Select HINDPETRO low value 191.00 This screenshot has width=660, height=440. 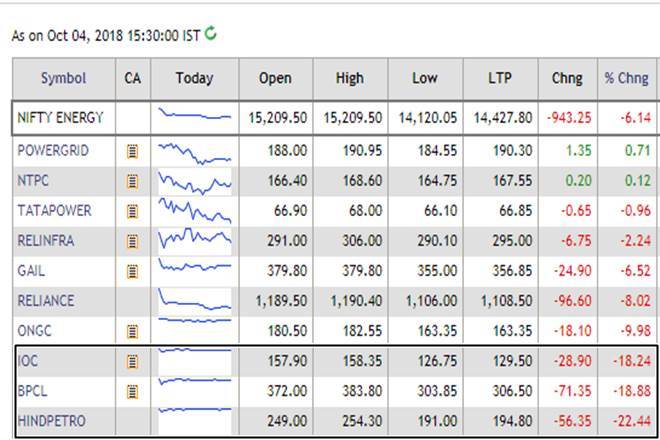point(437,421)
